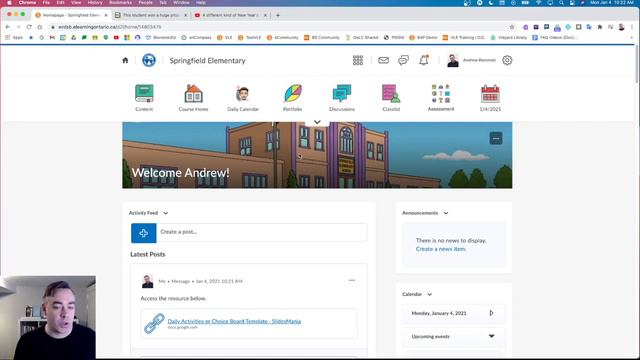Click the macOS Spotlight search icon
The image size is (640, 360).
tap(561, 2)
